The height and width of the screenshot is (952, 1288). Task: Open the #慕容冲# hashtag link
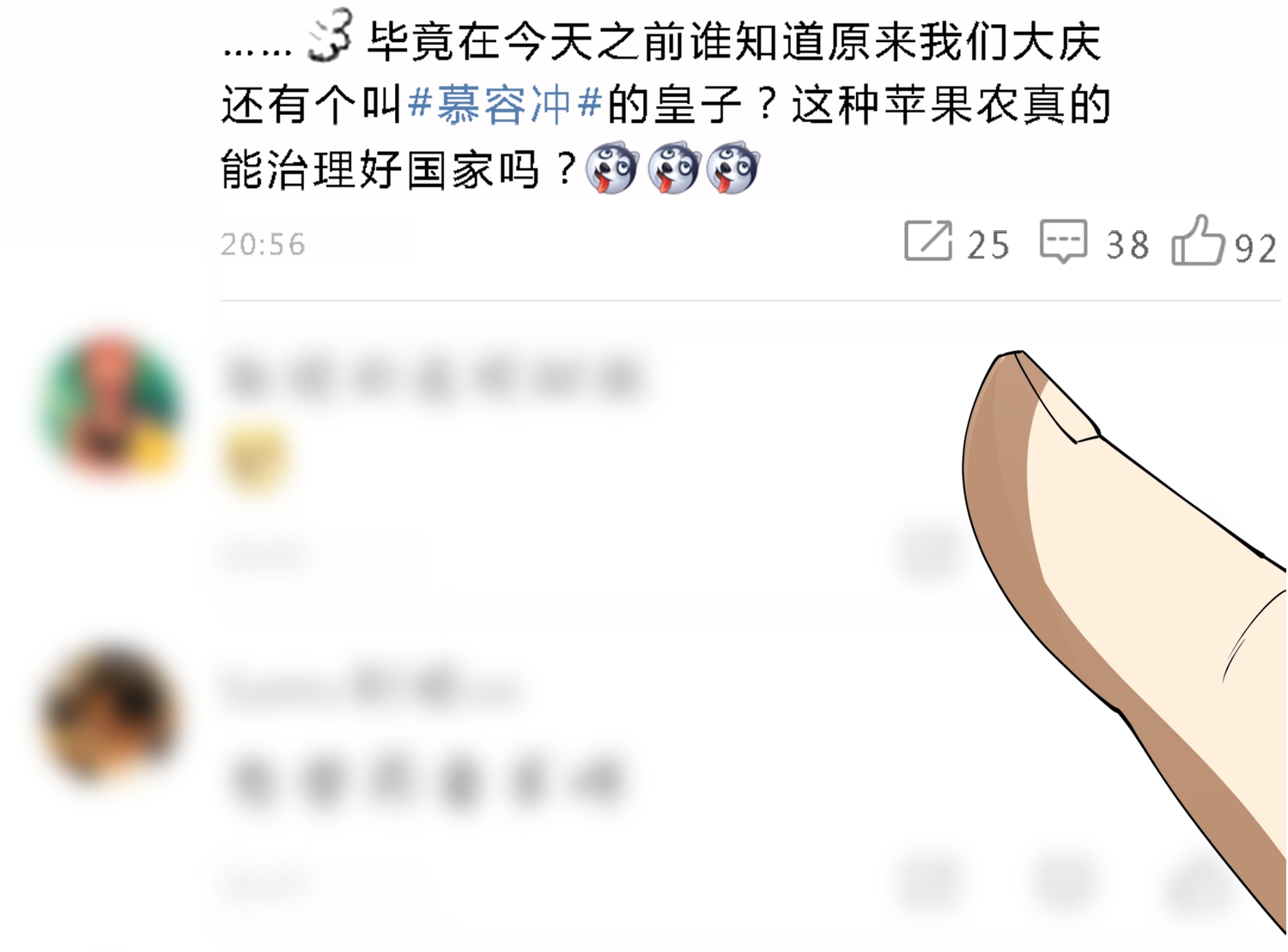click(x=504, y=105)
